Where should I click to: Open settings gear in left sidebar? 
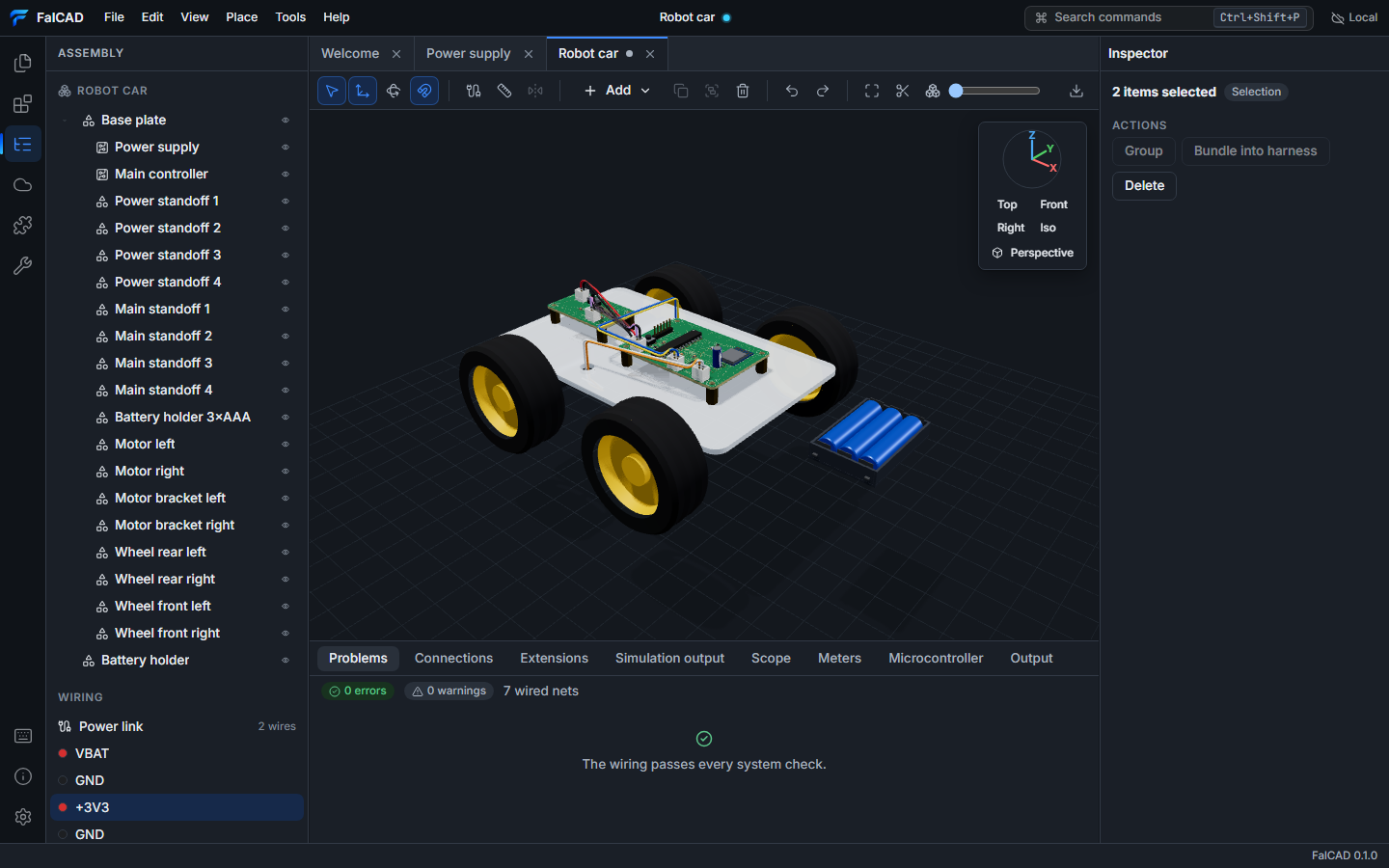(x=23, y=817)
